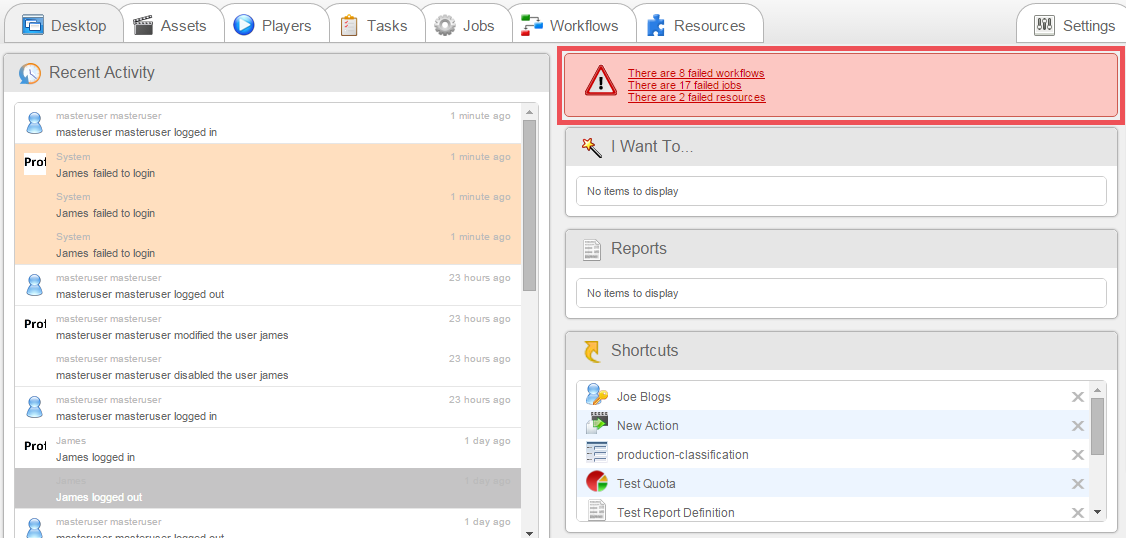Viewport: 1126px width, 538px height.
Task: Open the 2 failed resources link
Action: 696,98
